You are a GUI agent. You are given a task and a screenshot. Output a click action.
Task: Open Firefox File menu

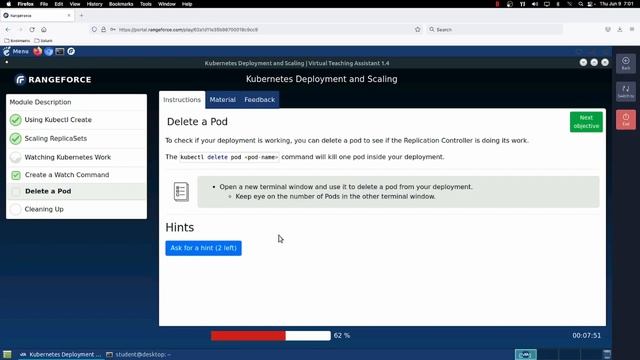(x=44, y=4)
